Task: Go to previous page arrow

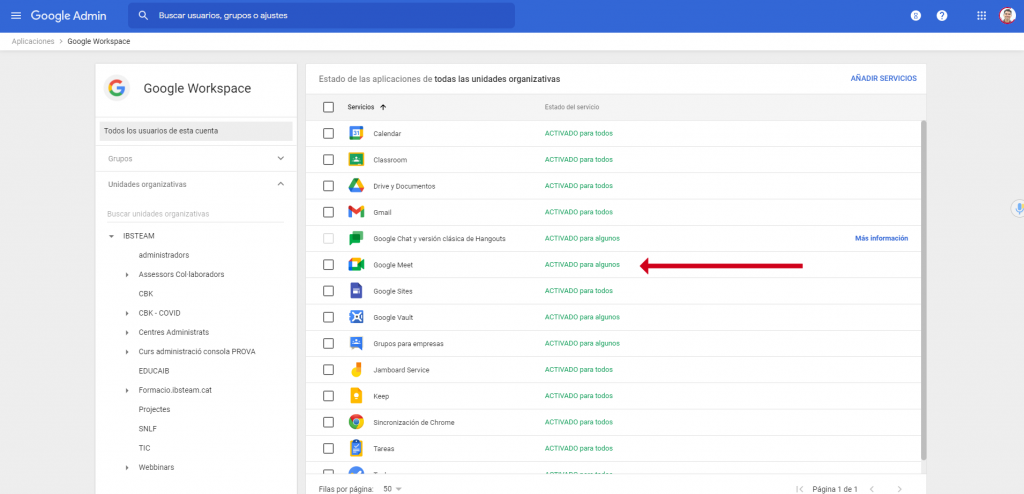Action: click(870, 489)
